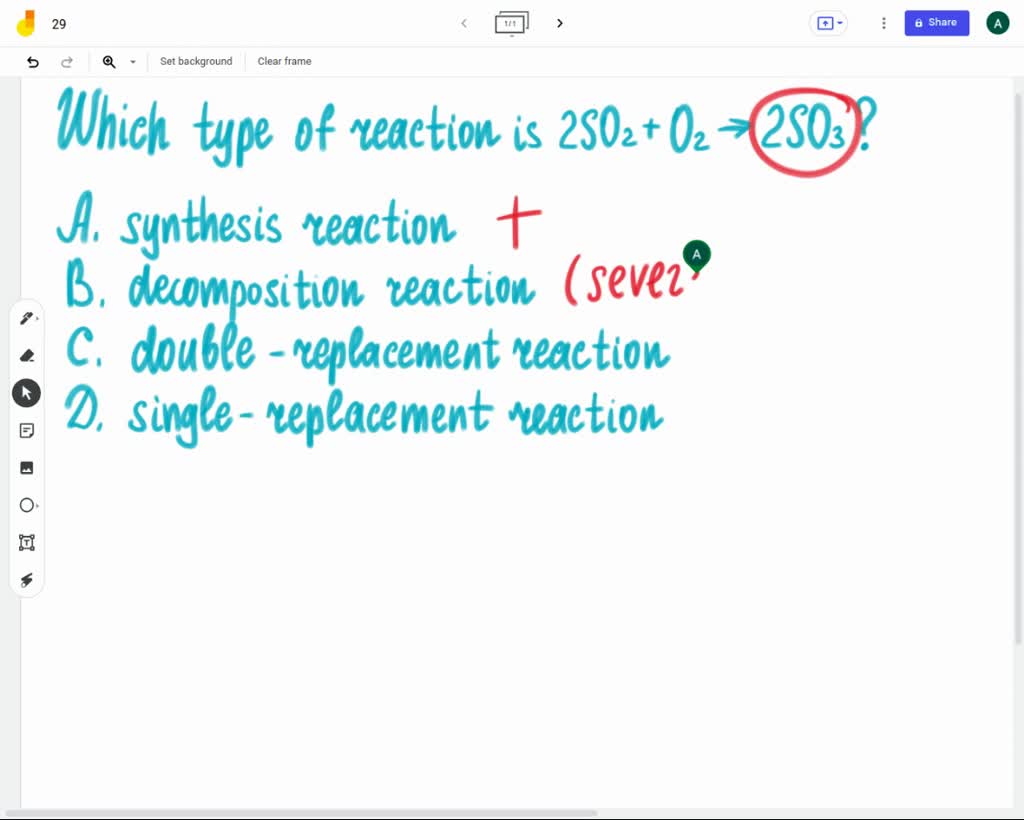Open Jamboard home via the logo
Viewport: 1024px width, 820px height.
(x=27, y=22)
